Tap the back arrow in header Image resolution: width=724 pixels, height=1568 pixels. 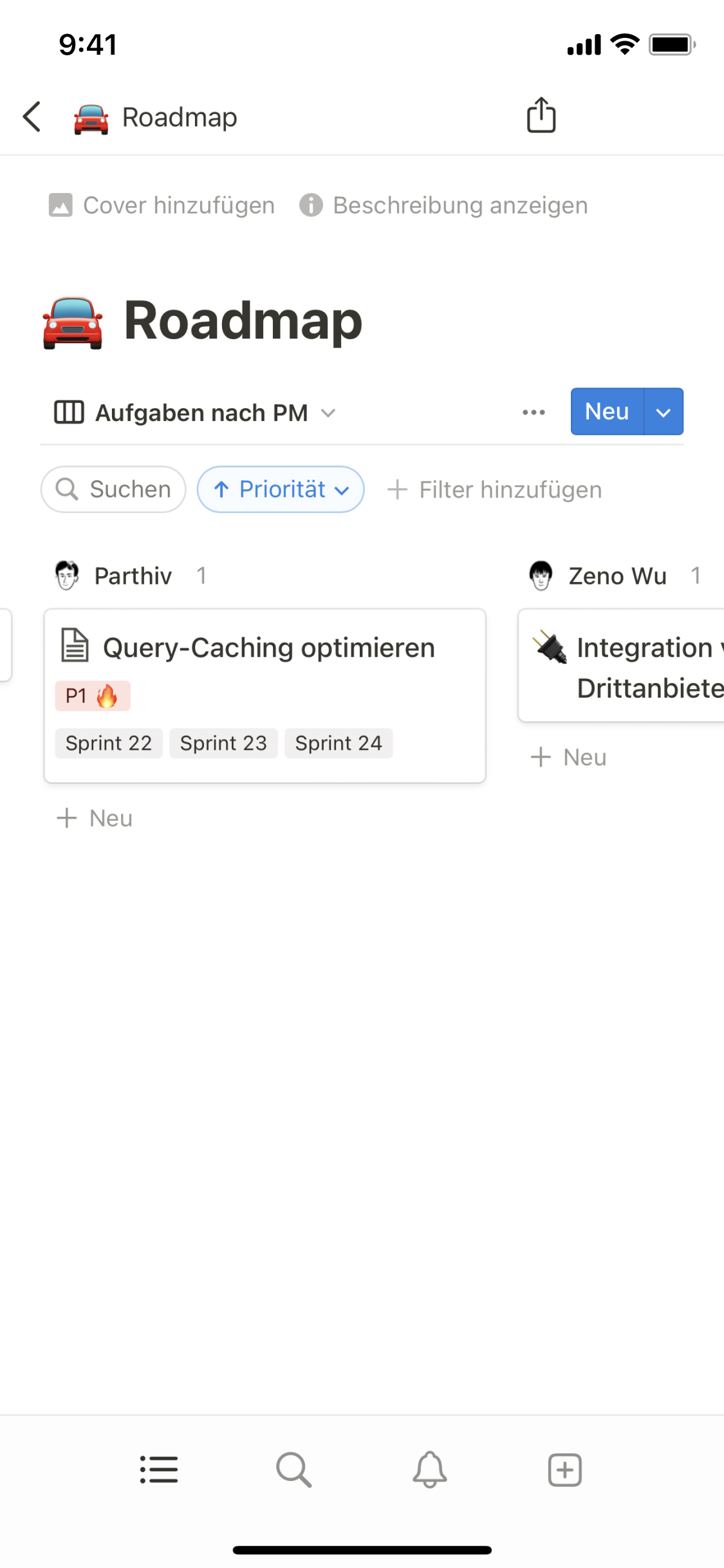(x=32, y=117)
